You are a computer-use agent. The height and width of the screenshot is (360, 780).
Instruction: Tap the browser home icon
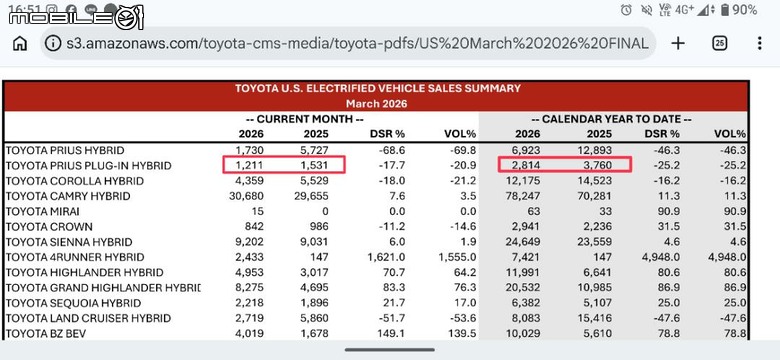20,44
